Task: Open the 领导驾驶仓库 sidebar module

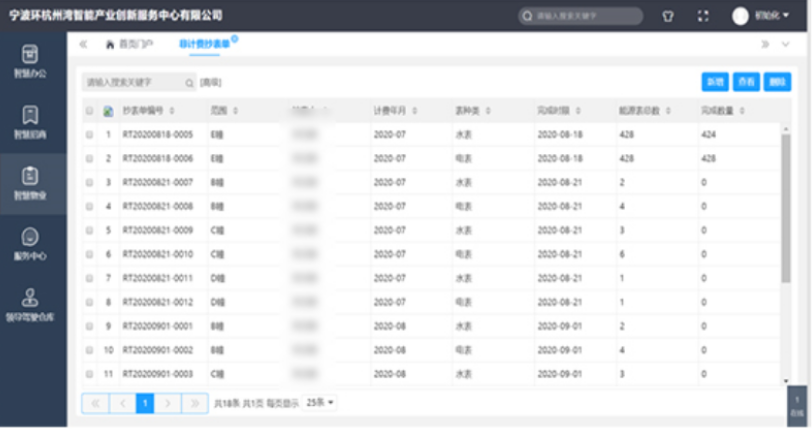Action: (x=30, y=305)
